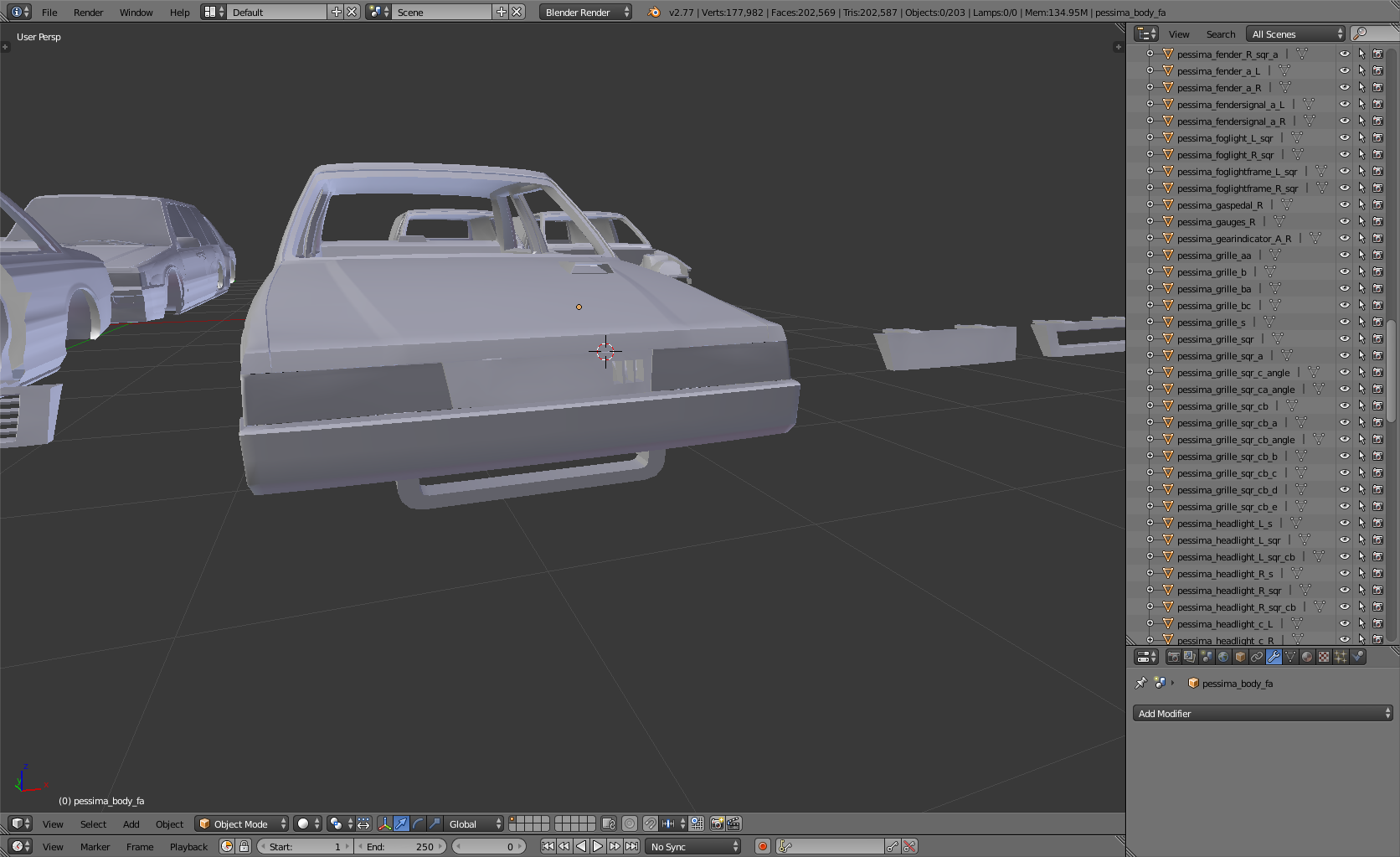Open the Add Modifier dropdown
This screenshot has width=1400, height=857.
tap(1263, 714)
